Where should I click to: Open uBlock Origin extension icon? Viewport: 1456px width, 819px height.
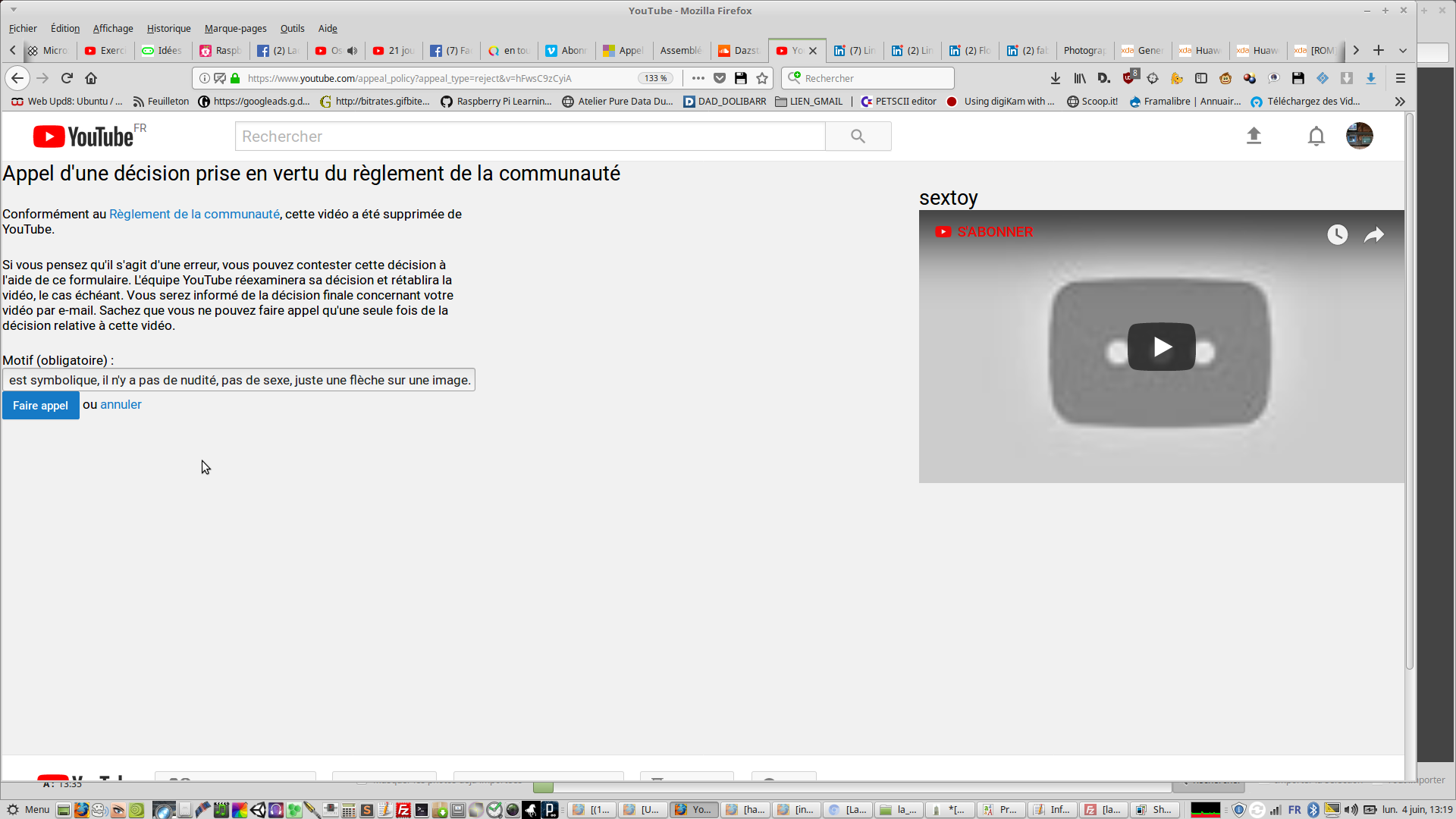click(1130, 77)
